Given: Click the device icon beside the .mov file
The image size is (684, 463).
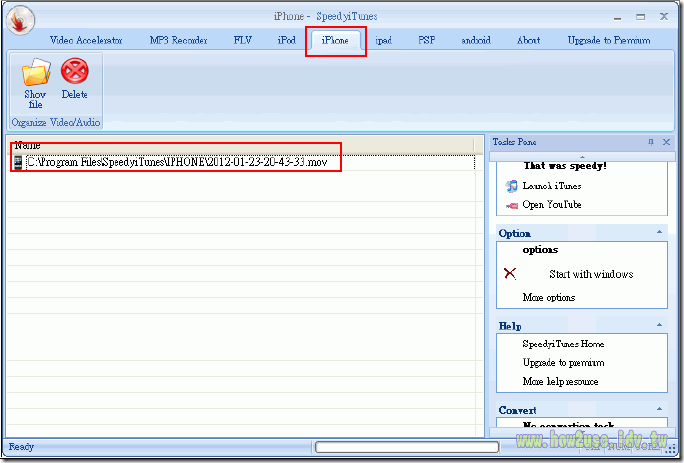Looking at the screenshot, I should tap(18, 162).
